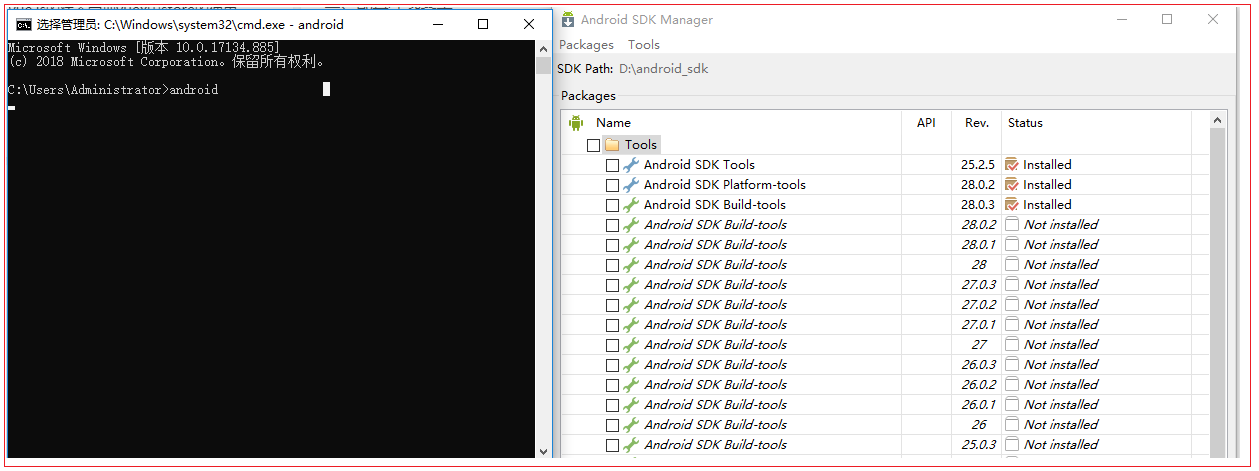Screen dimensions: 1259x471
Task: Click the Android robot icon in Name header
Action: [576, 123]
